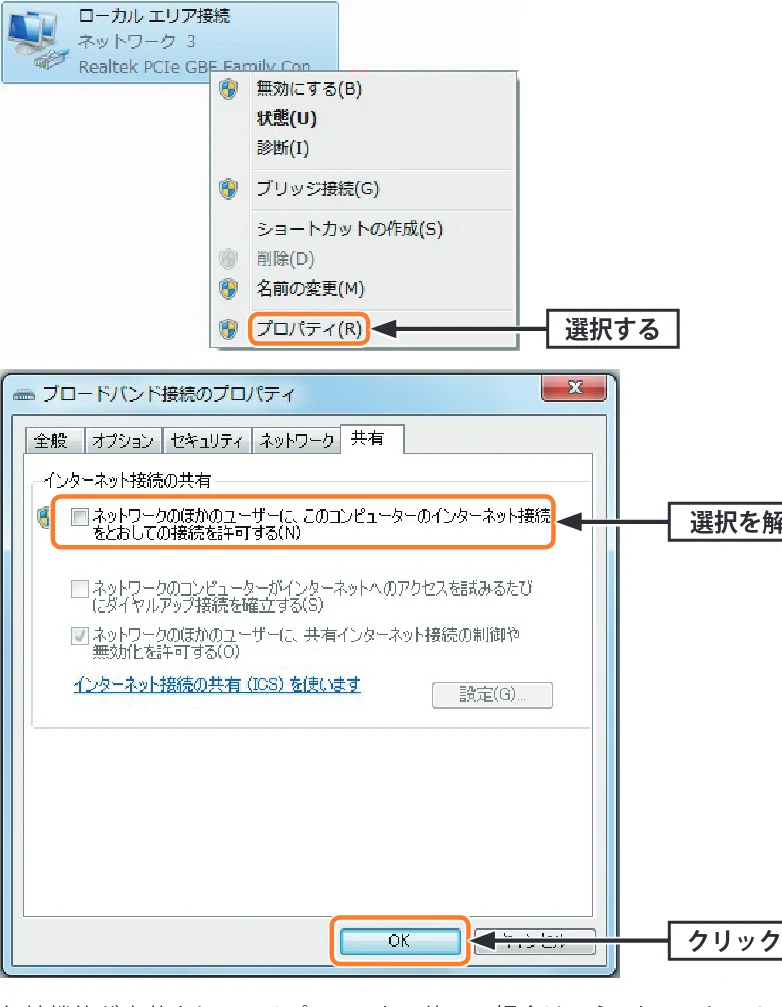This screenshot has width=782, height=1007.
Task: Open the セキュリティ tab
Action: click(x=207, y=441)
